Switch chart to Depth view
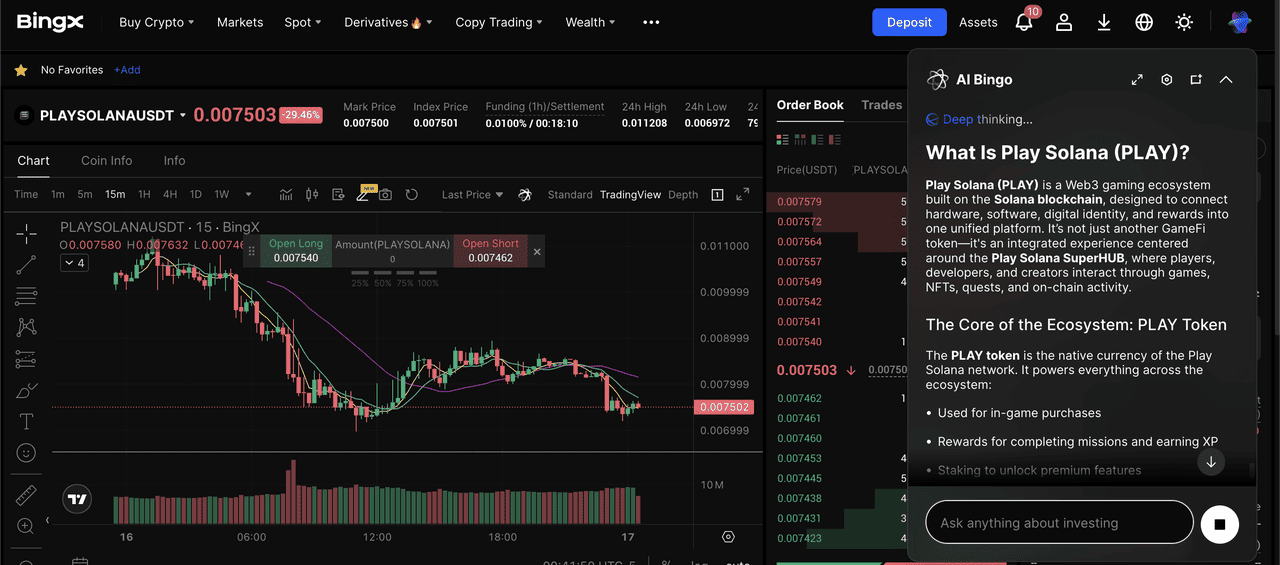 [683, 195]
